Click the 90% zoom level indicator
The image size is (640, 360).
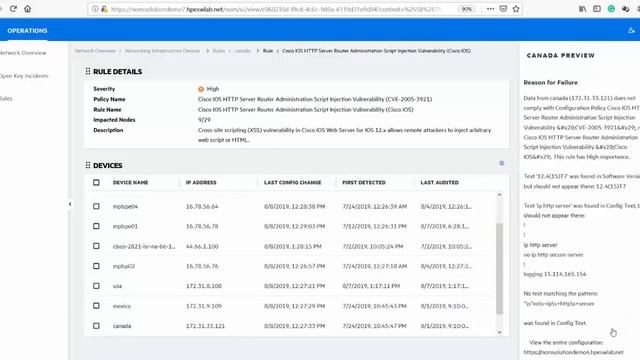coord(467,9)
